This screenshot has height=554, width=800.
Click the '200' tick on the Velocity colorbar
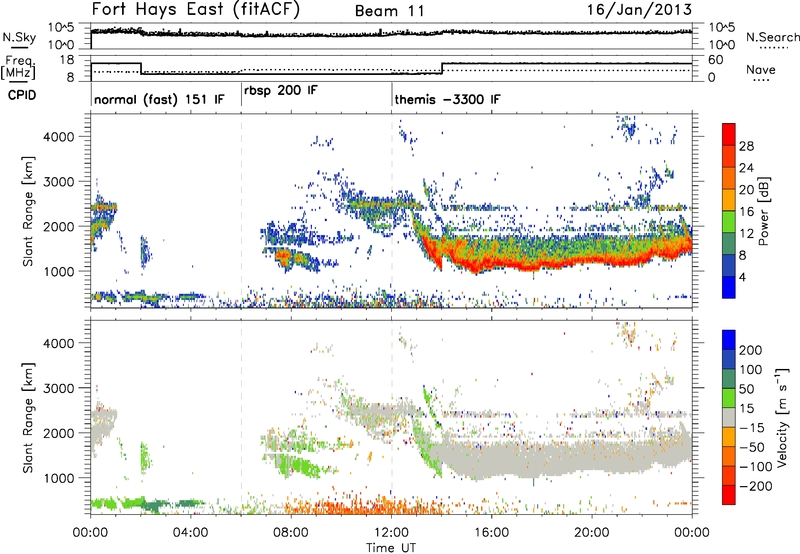coord(751,350)
